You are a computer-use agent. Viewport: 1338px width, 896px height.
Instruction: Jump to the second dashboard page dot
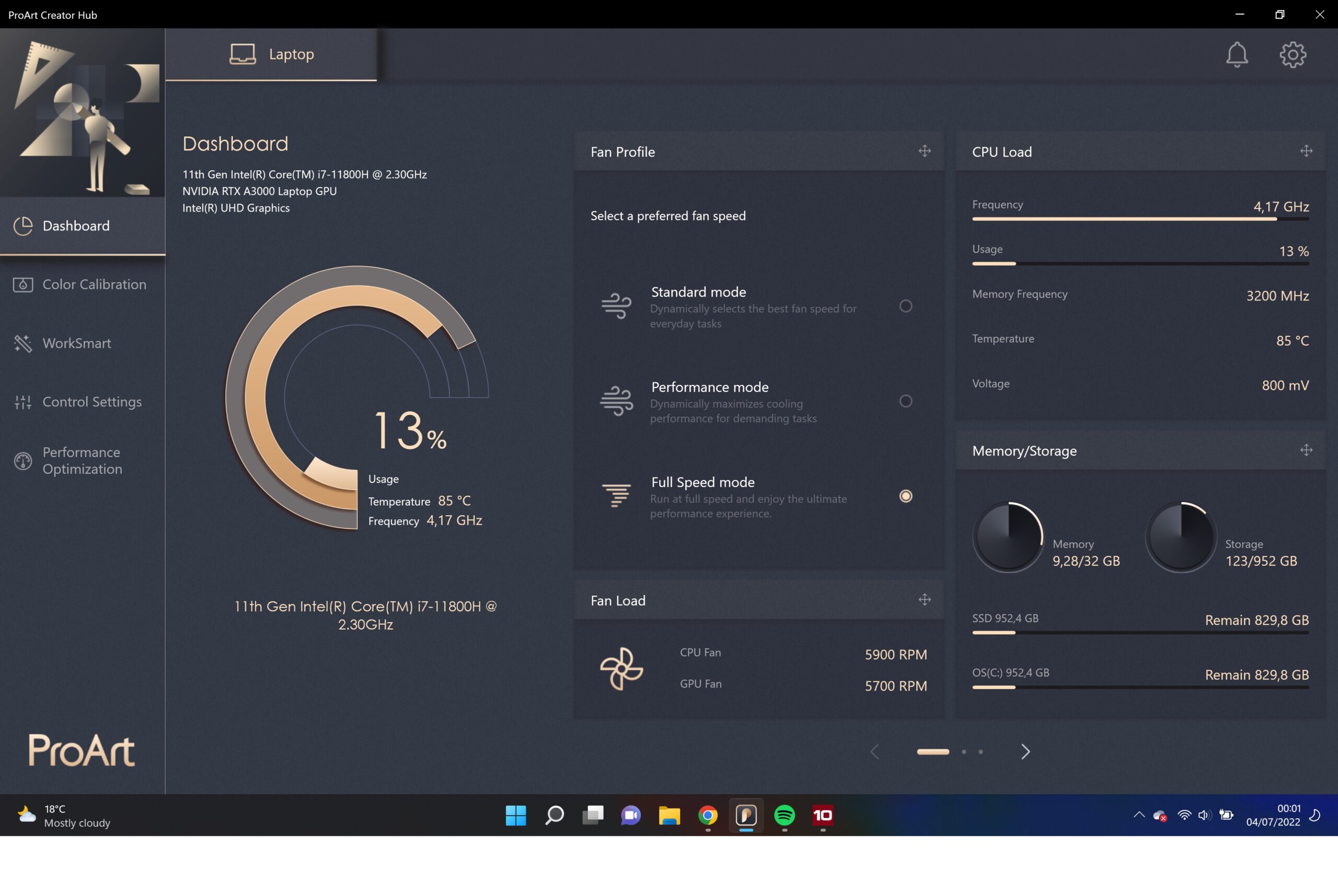click(964, 751)
